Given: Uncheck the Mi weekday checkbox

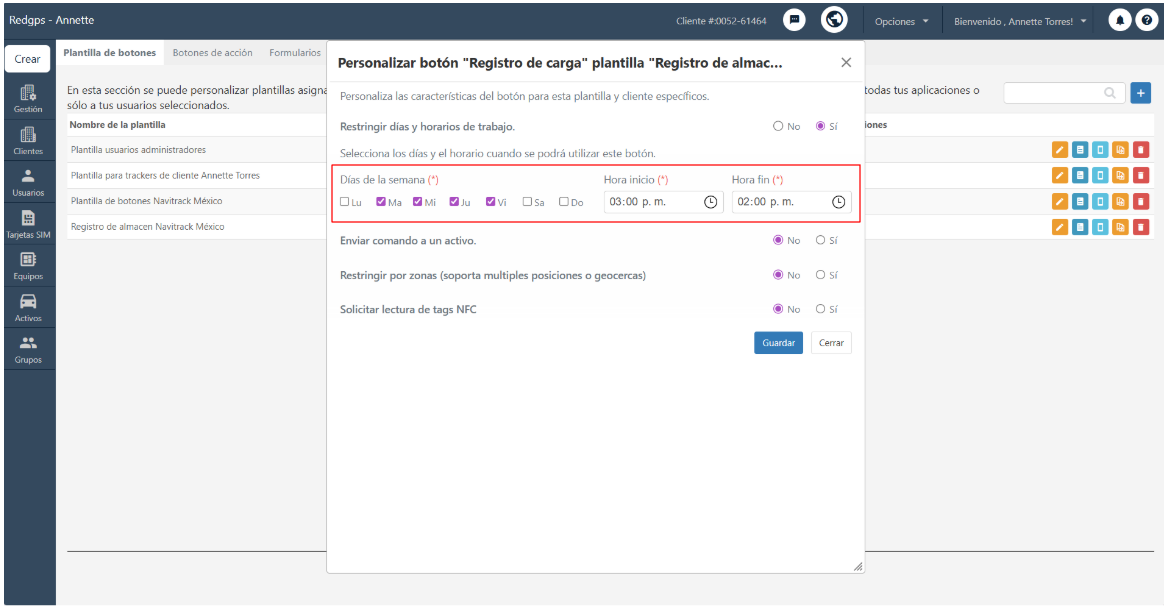Looking at the screenshot, I should coord(418,202).
